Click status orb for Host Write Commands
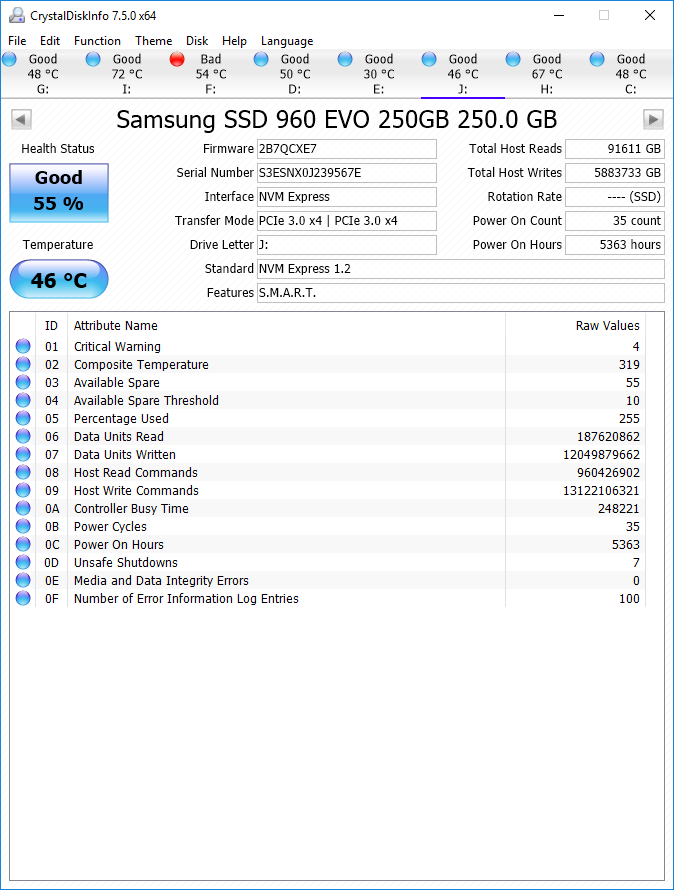The width and height of the screenshot is (674, 890). click(23, 490)
